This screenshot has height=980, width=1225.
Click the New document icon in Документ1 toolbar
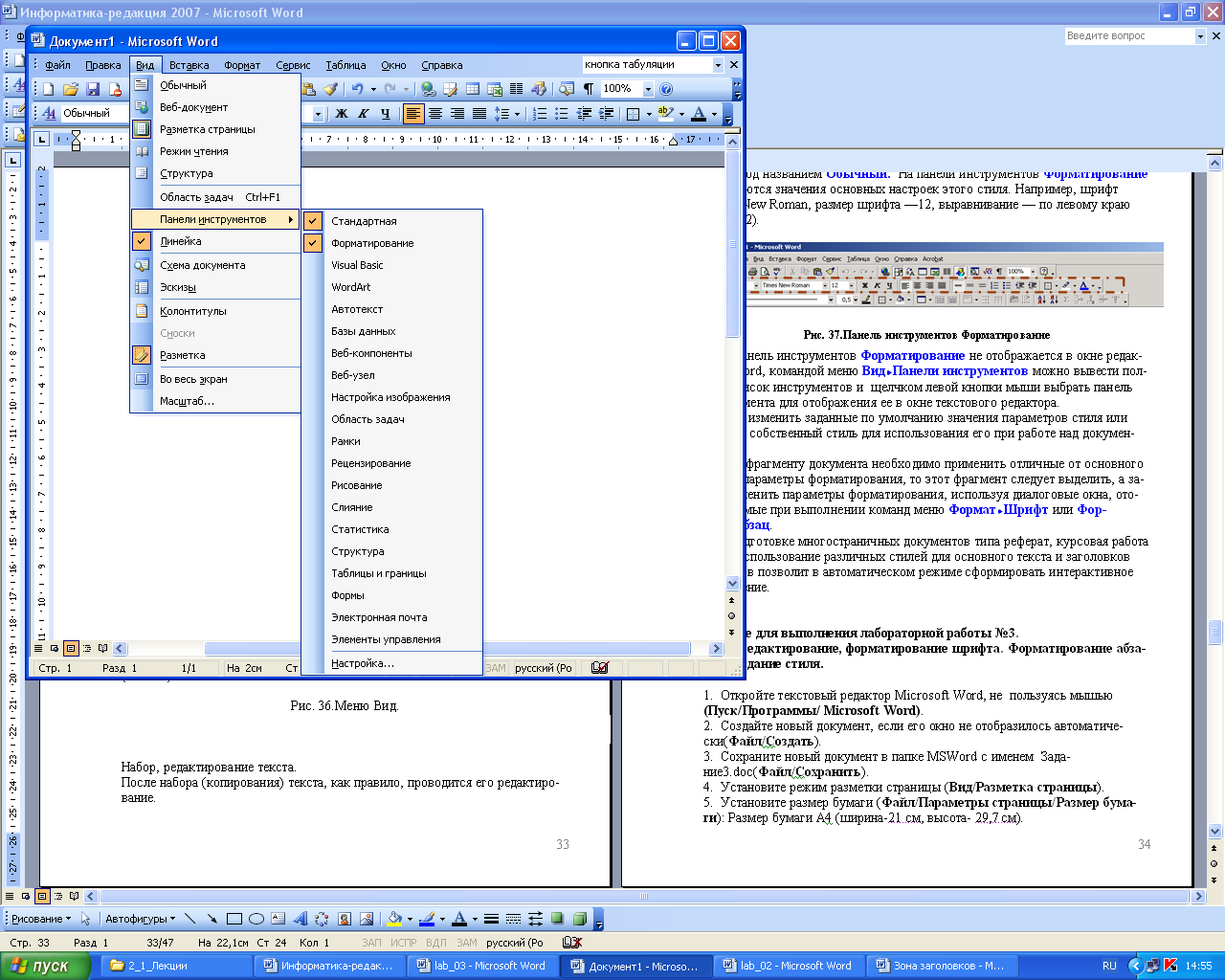coord(49,89)
